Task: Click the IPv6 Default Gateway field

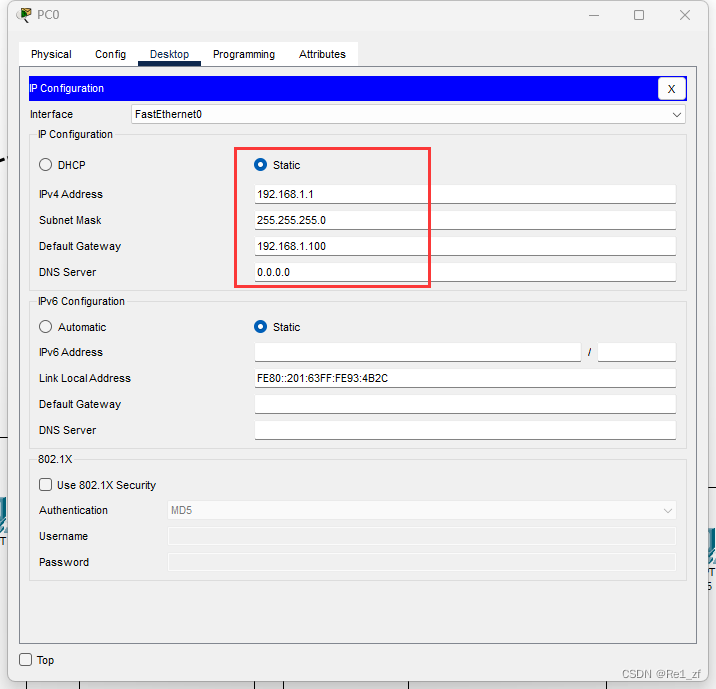Action: point(465,404)
